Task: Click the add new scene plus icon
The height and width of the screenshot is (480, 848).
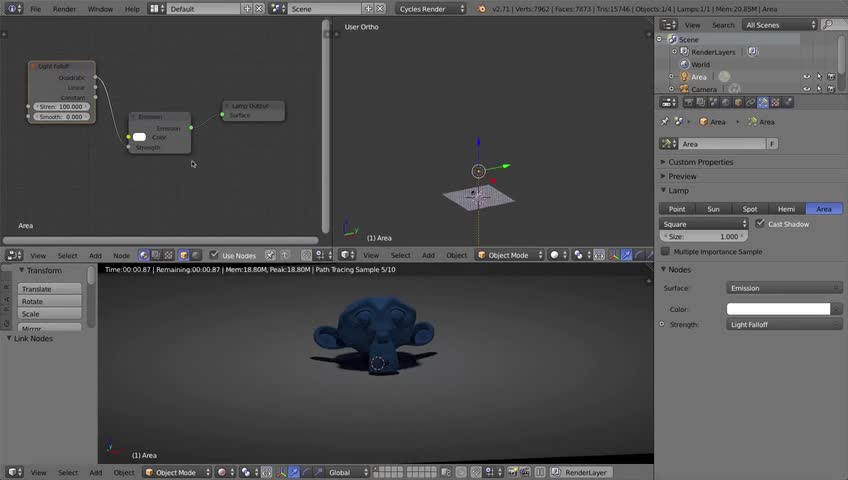Action: tap(368, 9)
